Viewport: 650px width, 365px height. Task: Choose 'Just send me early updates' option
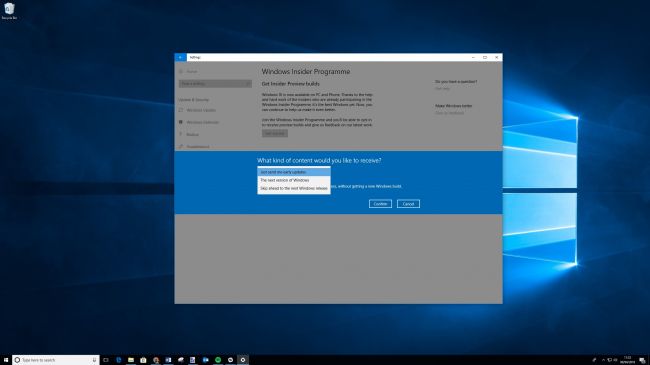tap(293, 172)
